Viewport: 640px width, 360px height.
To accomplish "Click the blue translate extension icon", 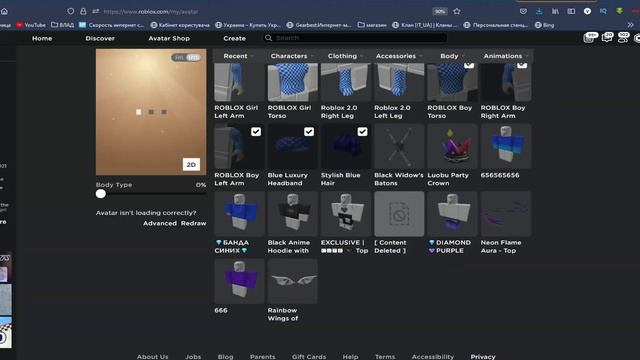I will point(603,11).
